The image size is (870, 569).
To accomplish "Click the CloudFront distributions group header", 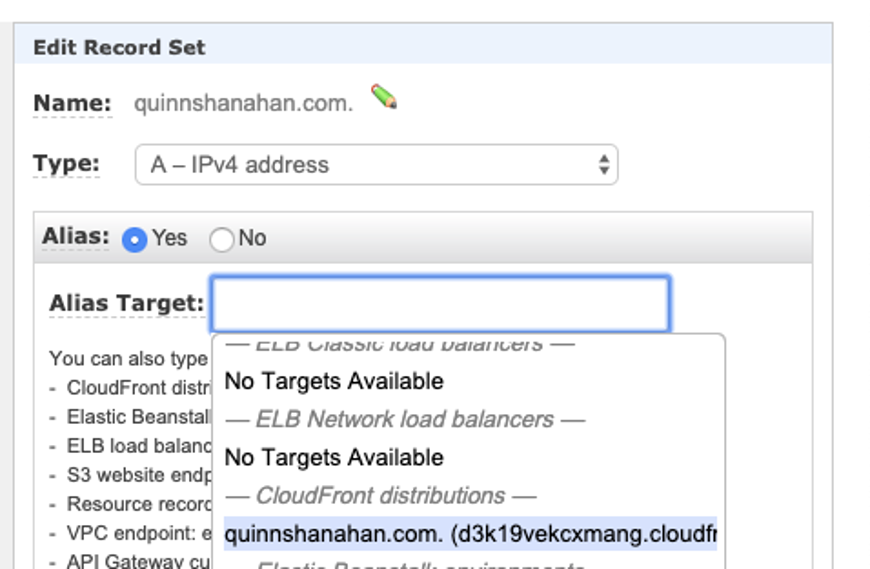I will (380, 496).
